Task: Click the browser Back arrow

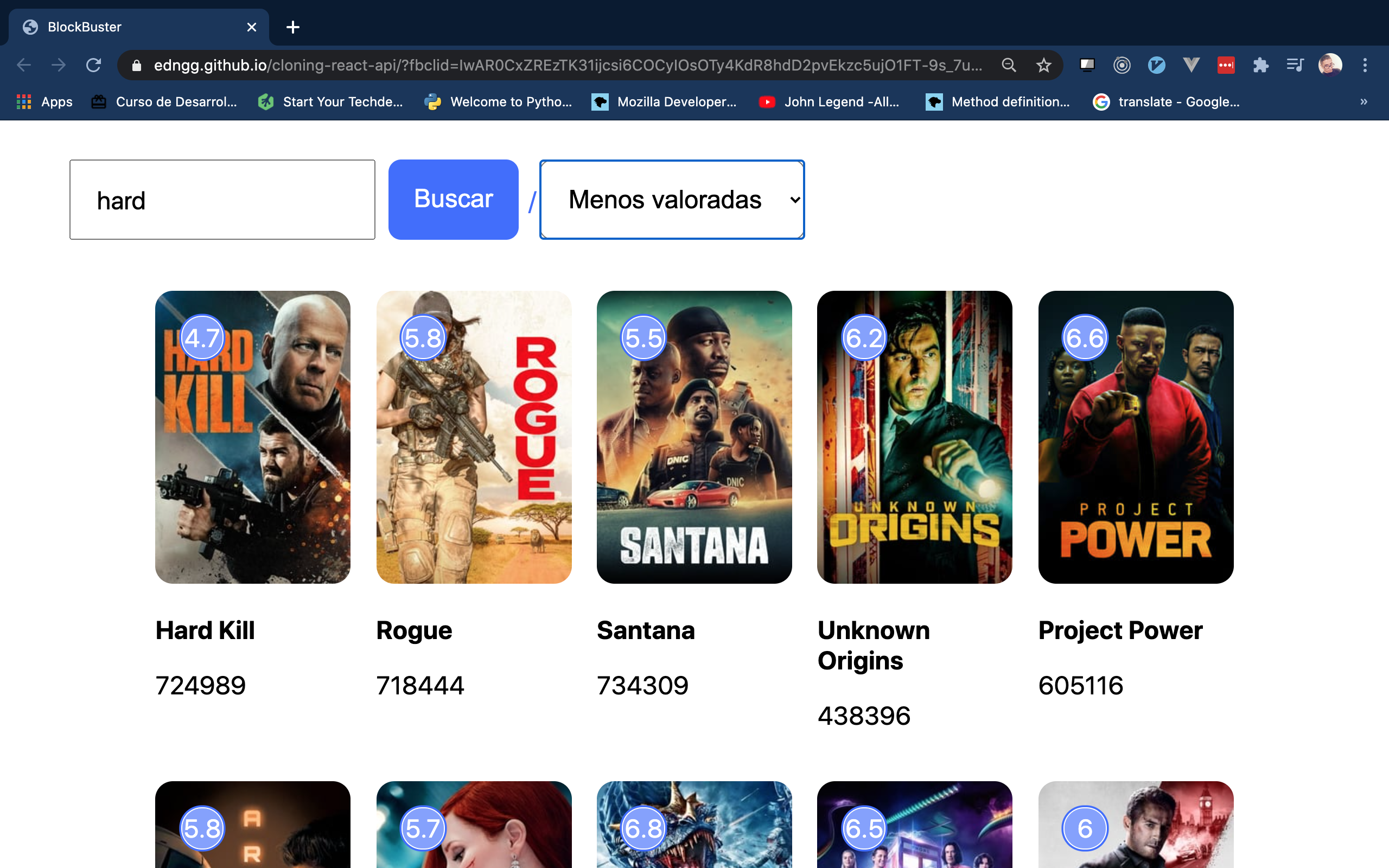Action: pos(23,65)
